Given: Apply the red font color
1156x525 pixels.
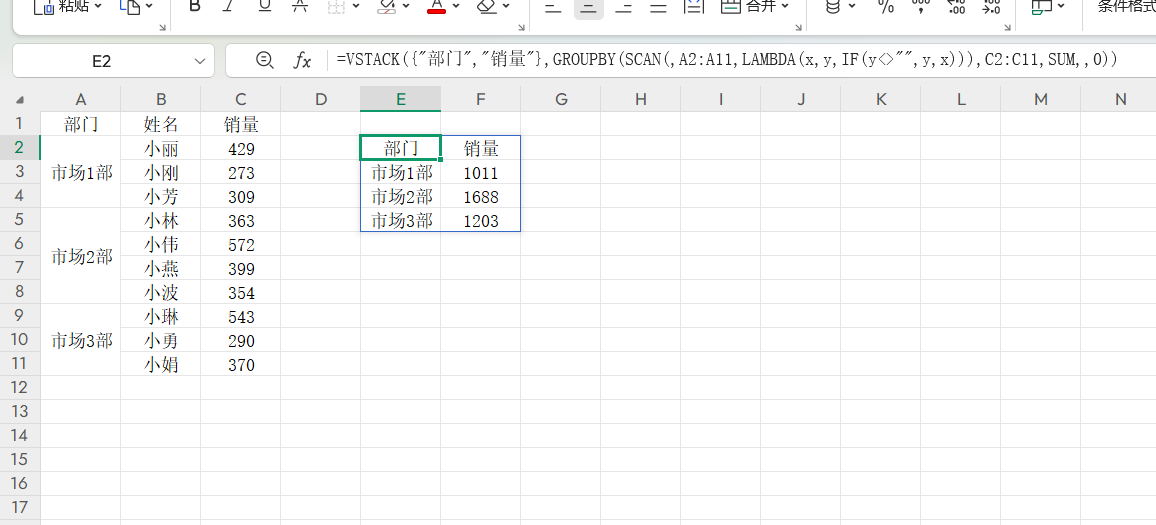Looking at the screenshot, I should click(436, 7).
